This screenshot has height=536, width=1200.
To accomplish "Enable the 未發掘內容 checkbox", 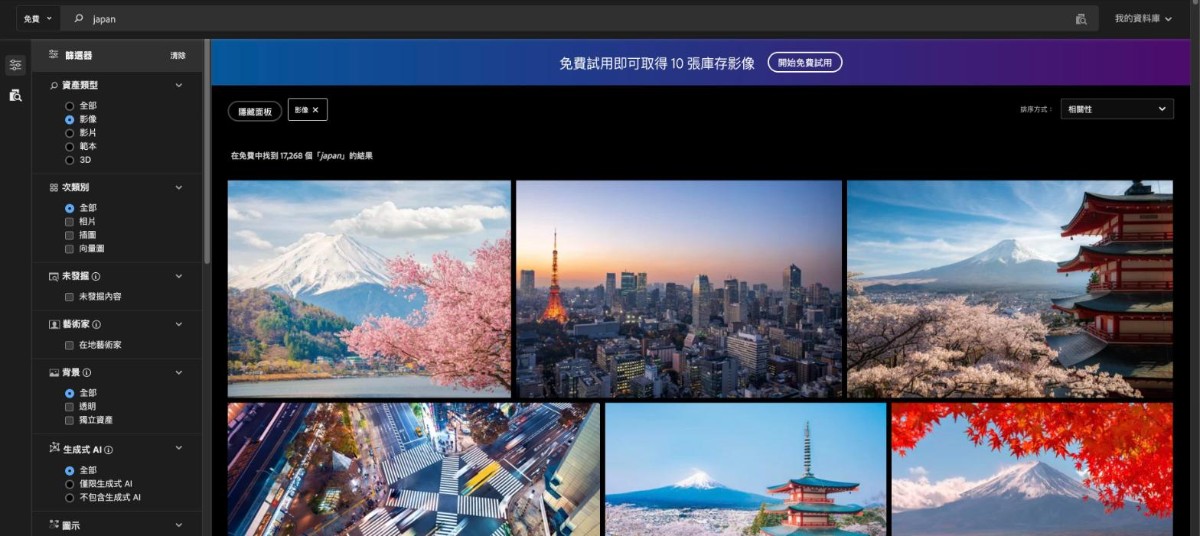I will click(x=70, y=297).
